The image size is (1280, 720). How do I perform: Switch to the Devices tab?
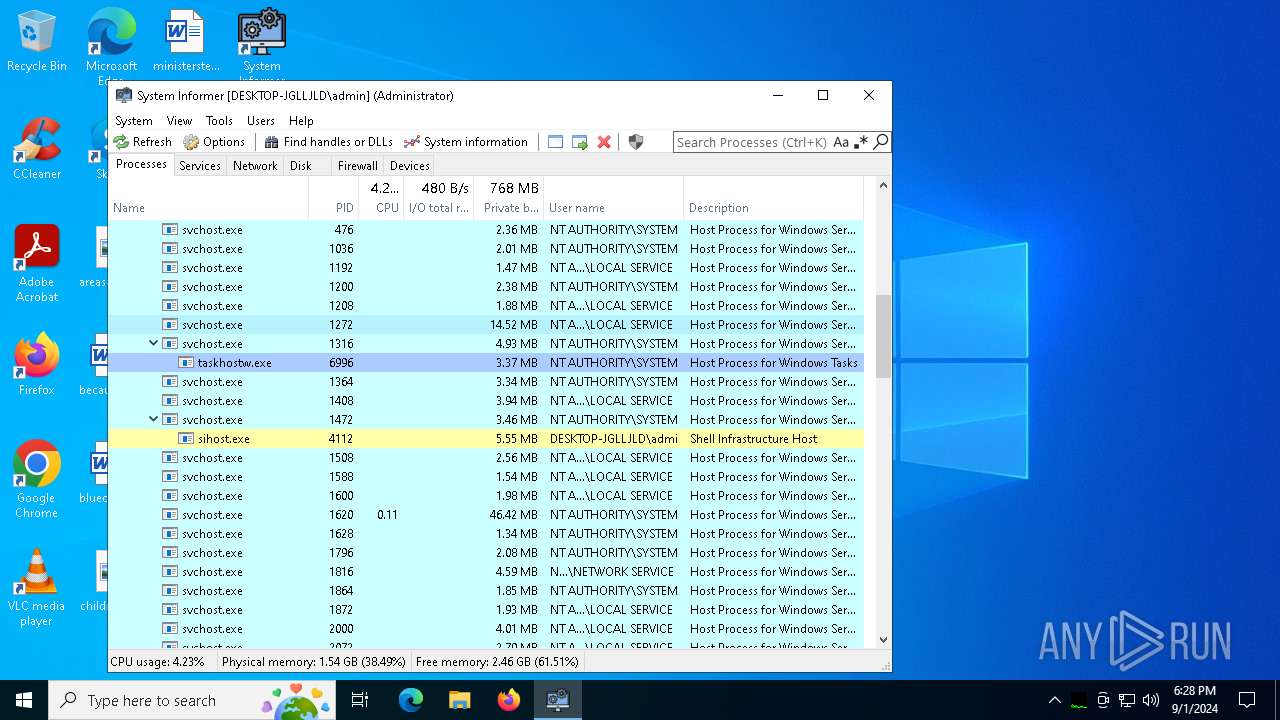coord(410,166)
